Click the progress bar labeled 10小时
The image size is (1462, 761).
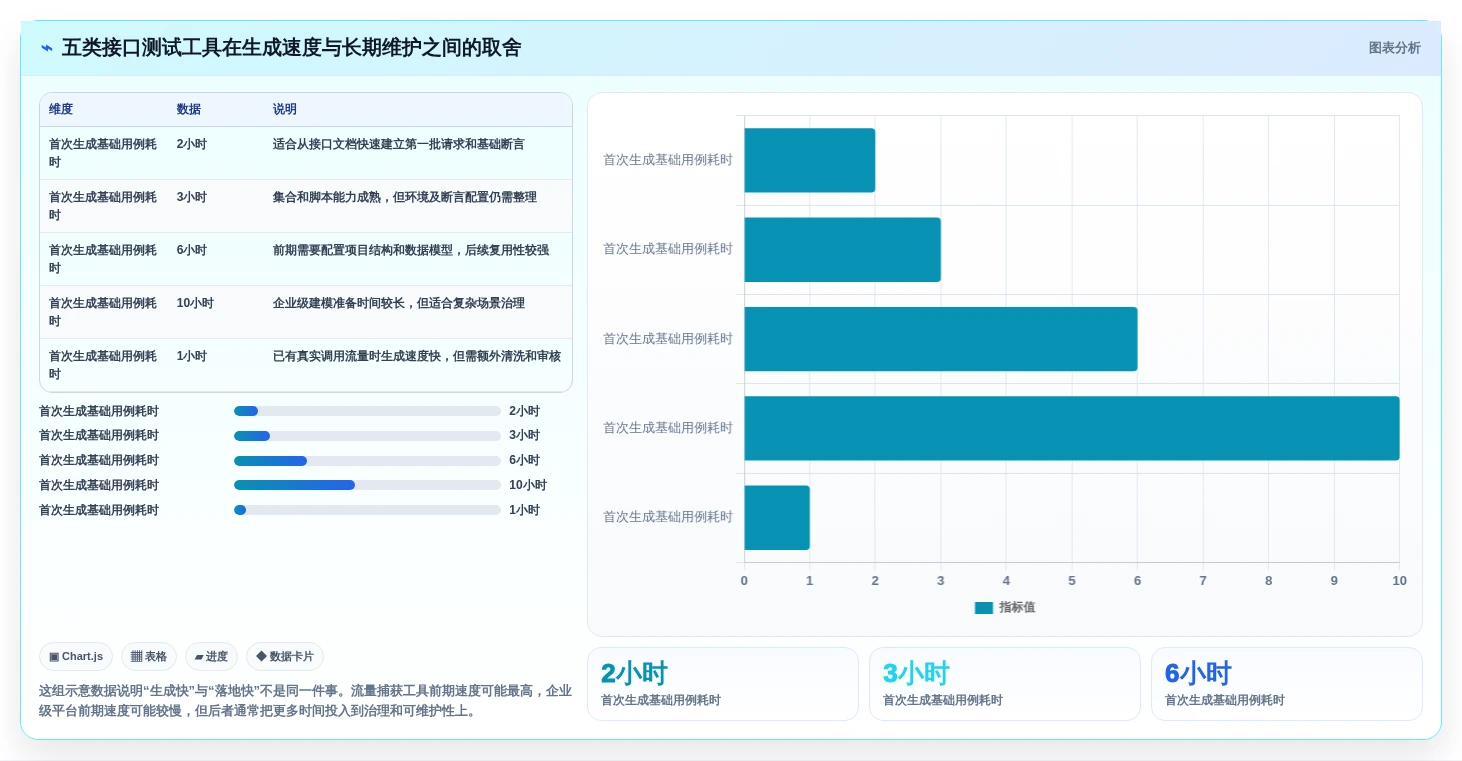tap(367, 485)
